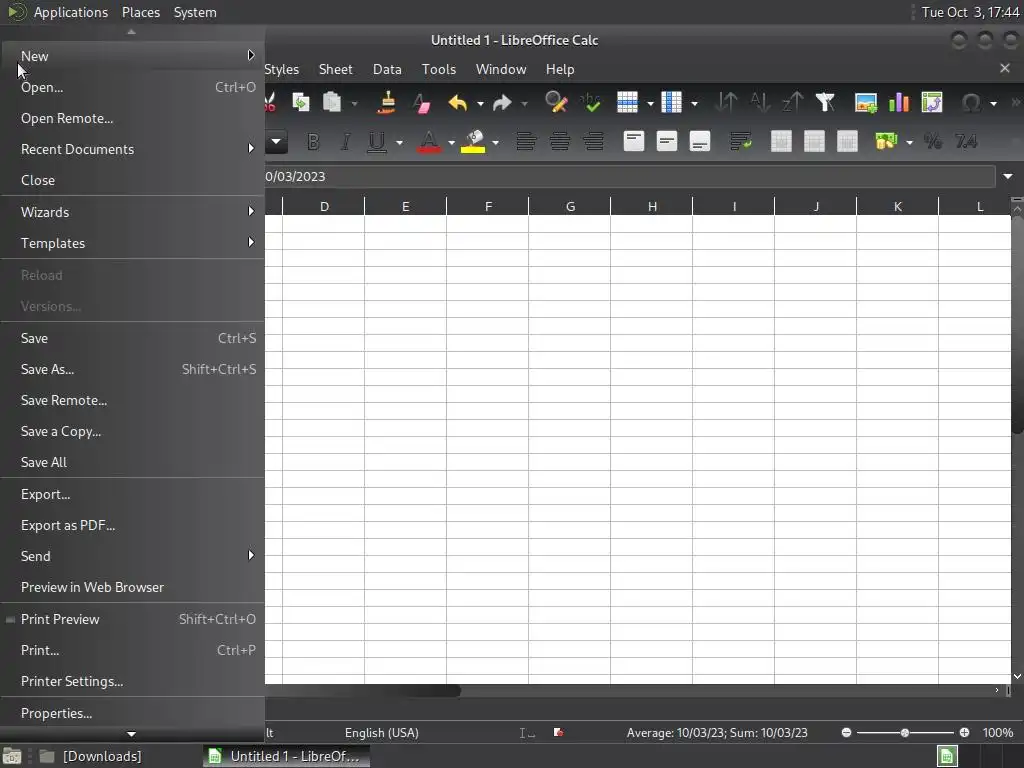Select Export as PDF... entry

point(133,525)
